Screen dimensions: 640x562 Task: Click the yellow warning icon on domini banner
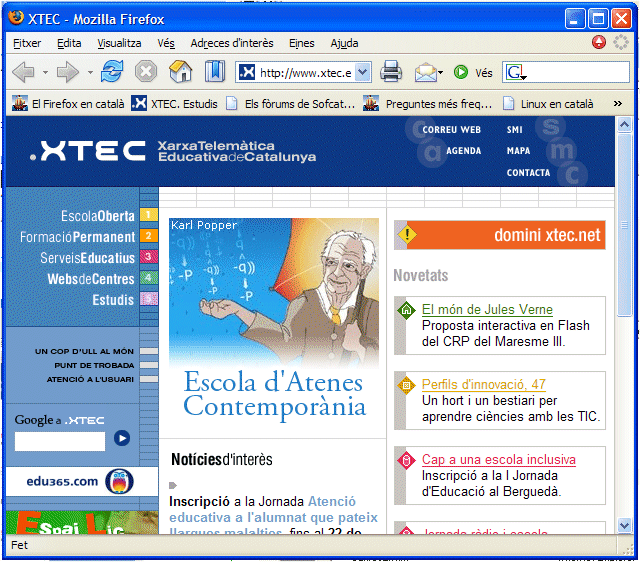pos(407,234)
